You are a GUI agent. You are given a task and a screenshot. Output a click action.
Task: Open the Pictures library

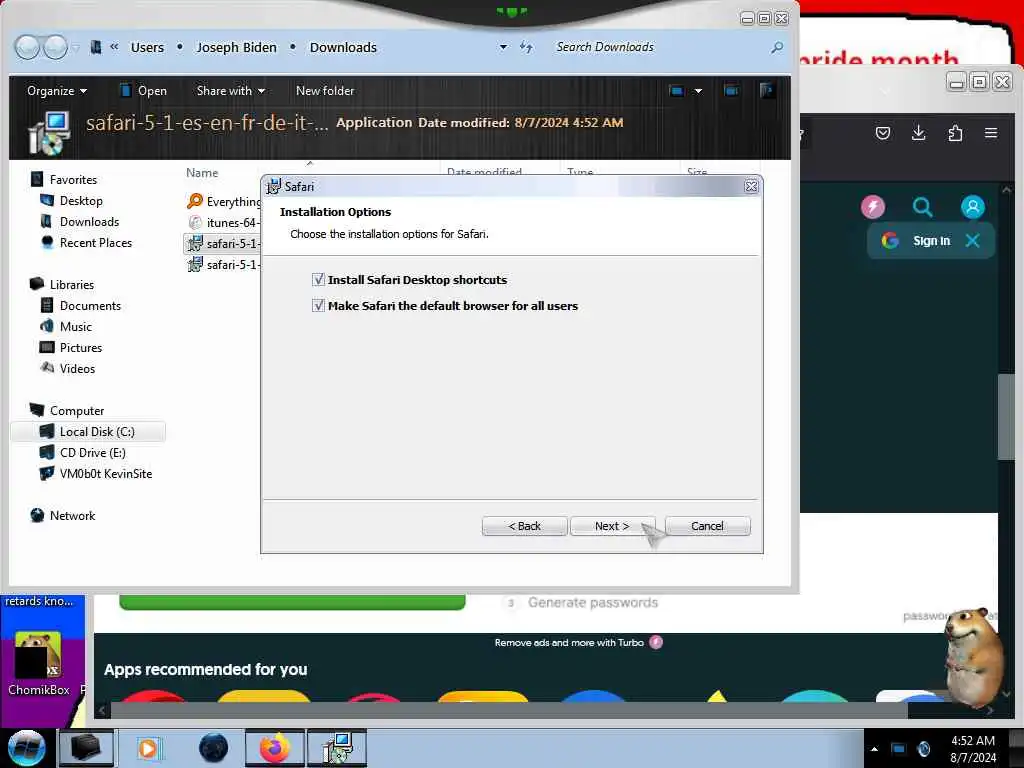click(71, 347)
